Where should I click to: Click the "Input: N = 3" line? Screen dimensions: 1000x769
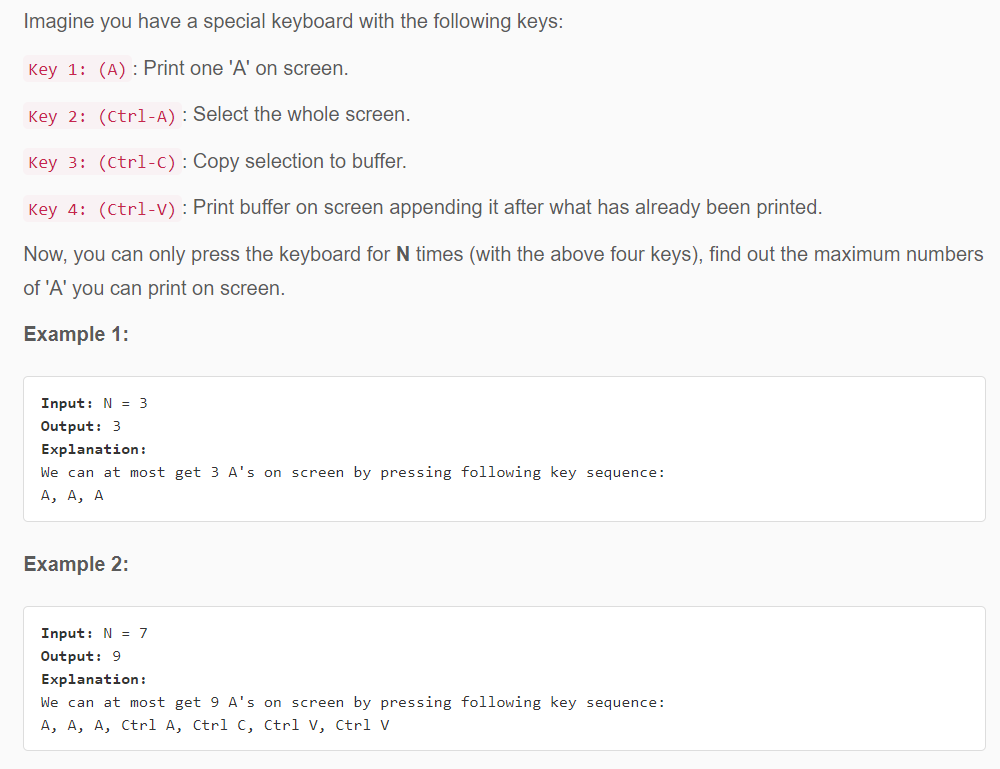click(x=94, y=403)
